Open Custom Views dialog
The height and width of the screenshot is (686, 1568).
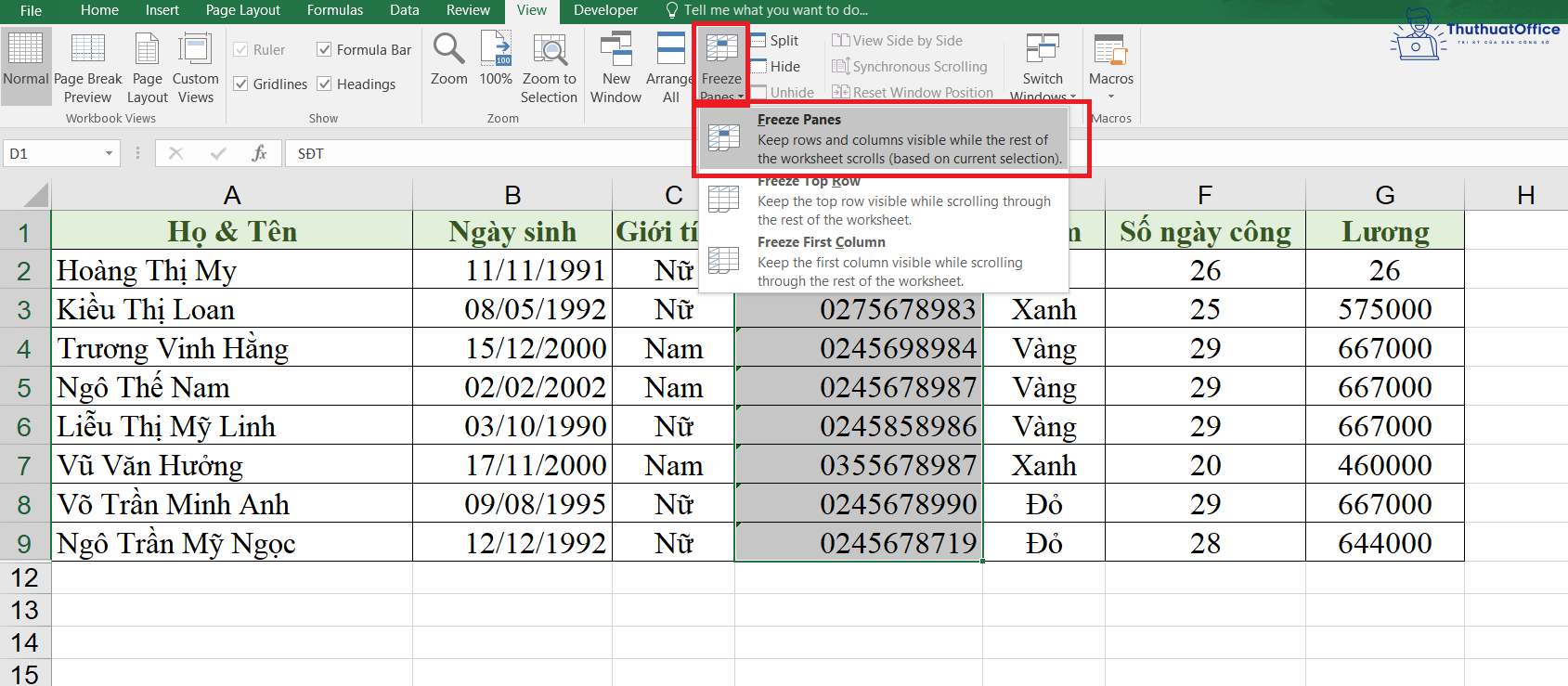(196, 67)
